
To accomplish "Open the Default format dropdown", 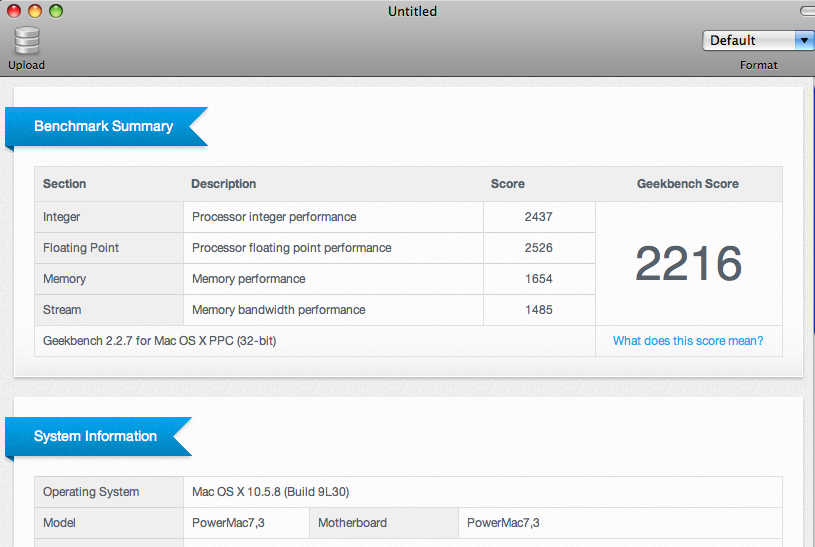I will 748,40.
